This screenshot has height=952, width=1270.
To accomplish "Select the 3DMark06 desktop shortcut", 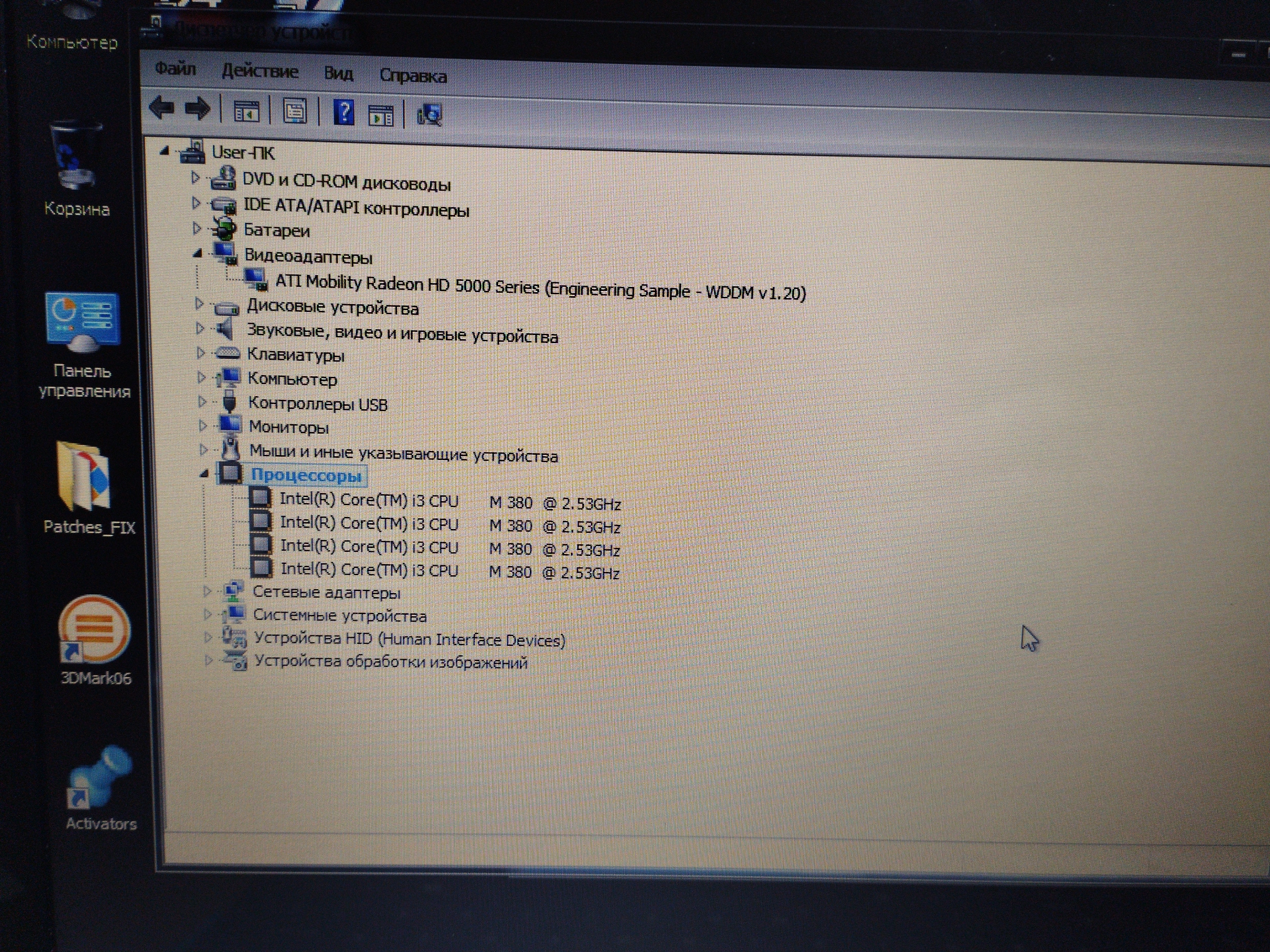I will 95,641.
